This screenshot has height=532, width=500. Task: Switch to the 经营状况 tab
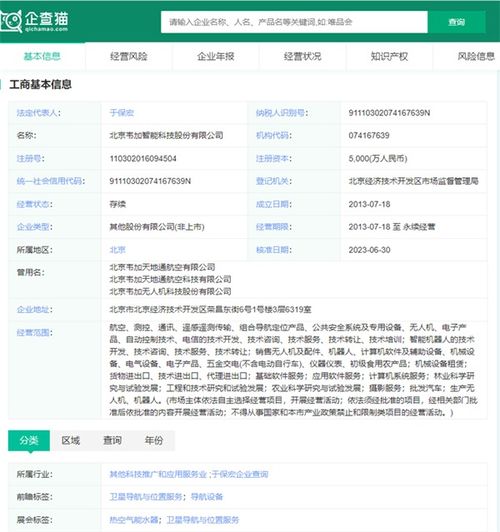click(303, 56)
